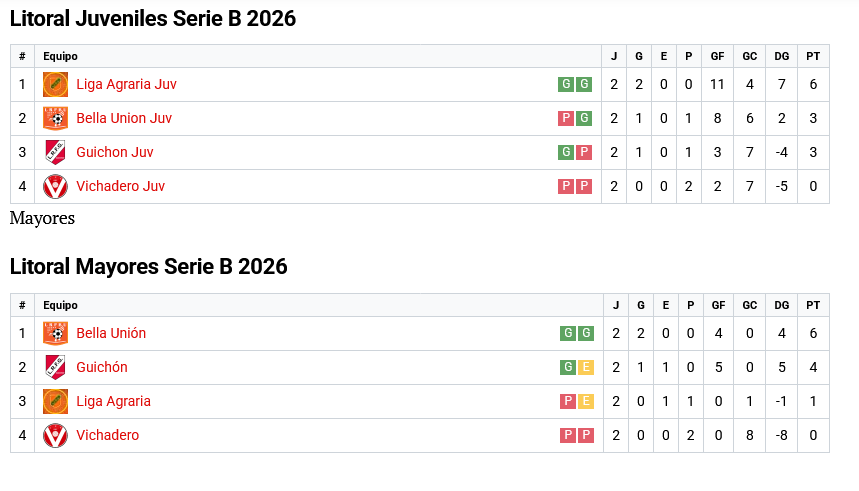
Task: Click Vichadero crest in Mayores table
Action: (55, 436)
